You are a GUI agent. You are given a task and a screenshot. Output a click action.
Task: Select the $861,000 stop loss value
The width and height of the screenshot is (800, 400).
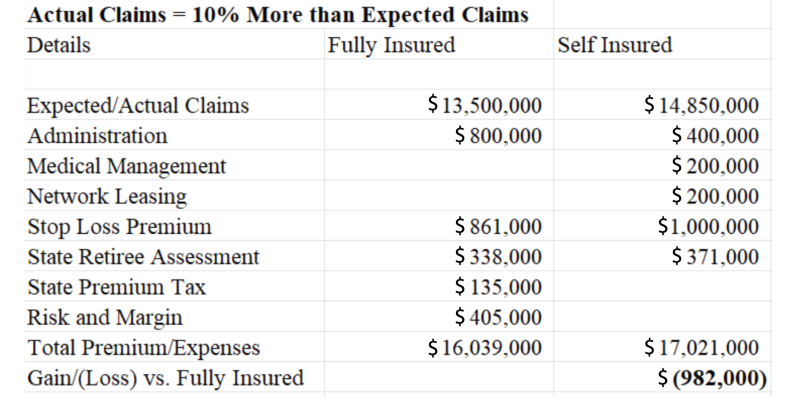pos(497,226)
